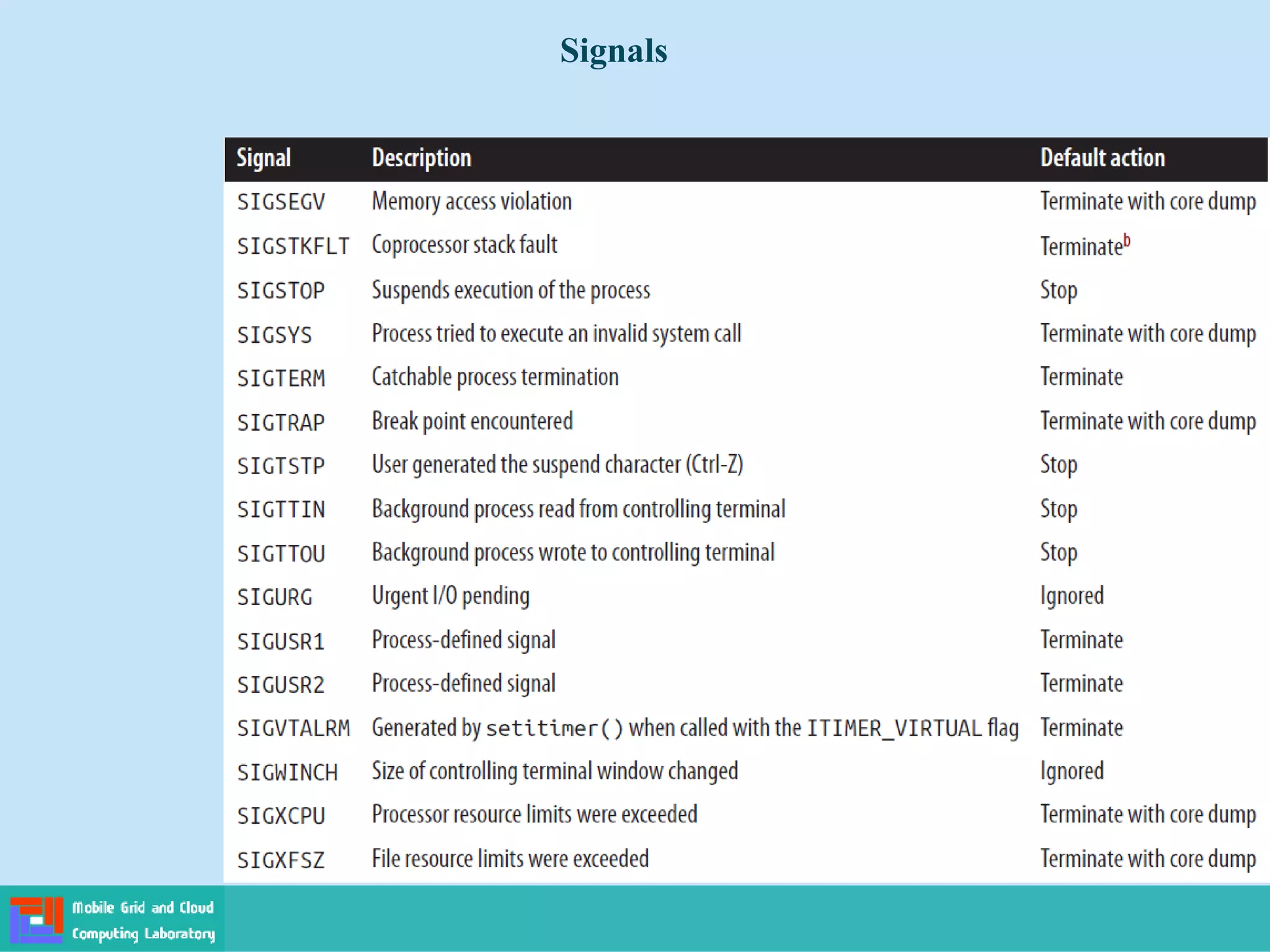Select the SIGTTOU signal name
Image resolution: width=1270 pixels, height=952 pixels.
281,553
